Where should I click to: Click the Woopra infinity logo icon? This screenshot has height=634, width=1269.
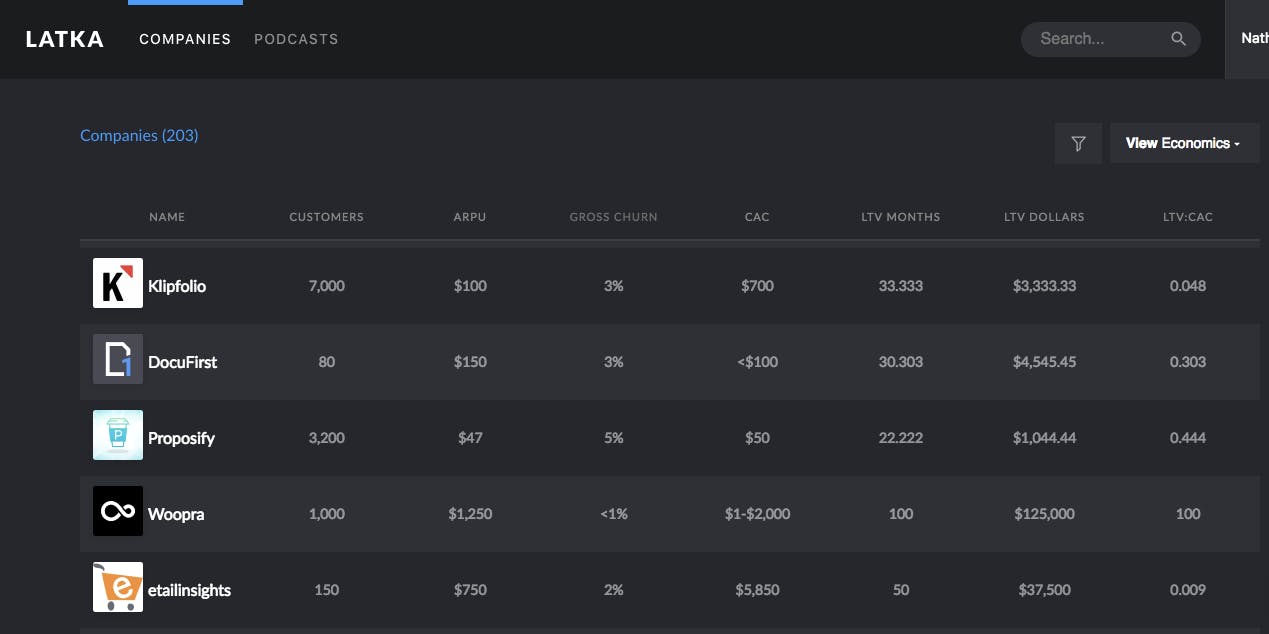pyautogui.click(x=118, y=511)
